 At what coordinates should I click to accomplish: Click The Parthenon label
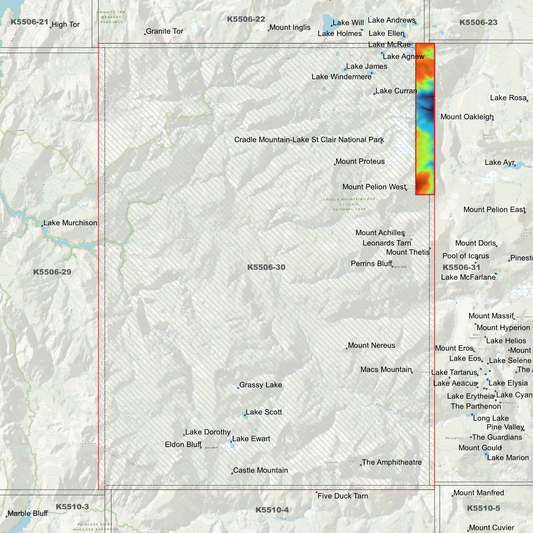pos(476,406)
